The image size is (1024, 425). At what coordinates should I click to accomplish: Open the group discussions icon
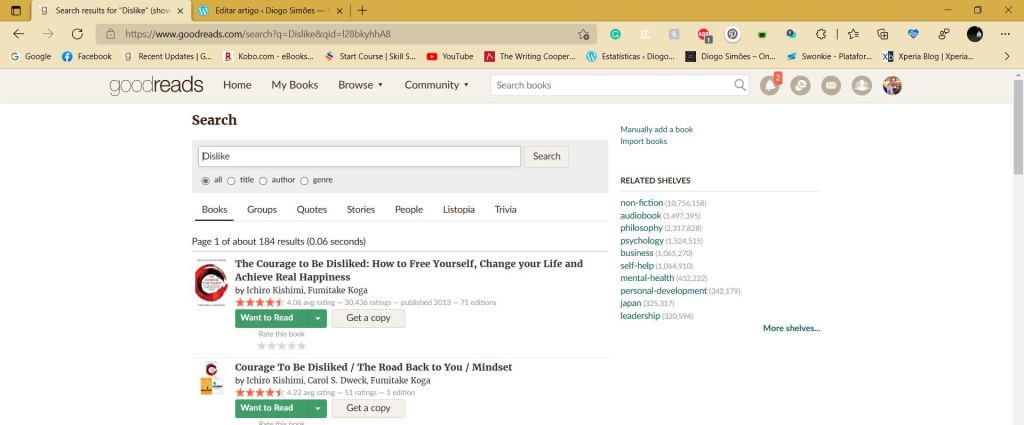point(800,85)
